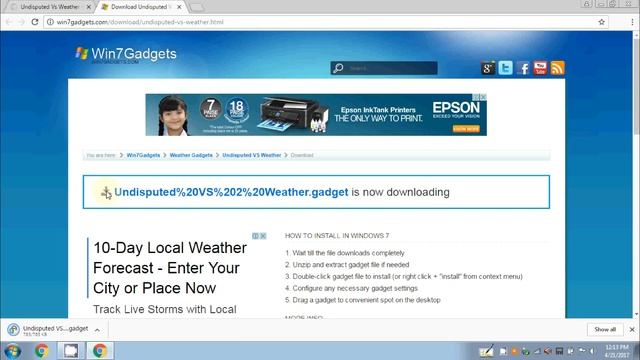
Task: Click the Show all downloads button
Action: (x=605, y=329)
